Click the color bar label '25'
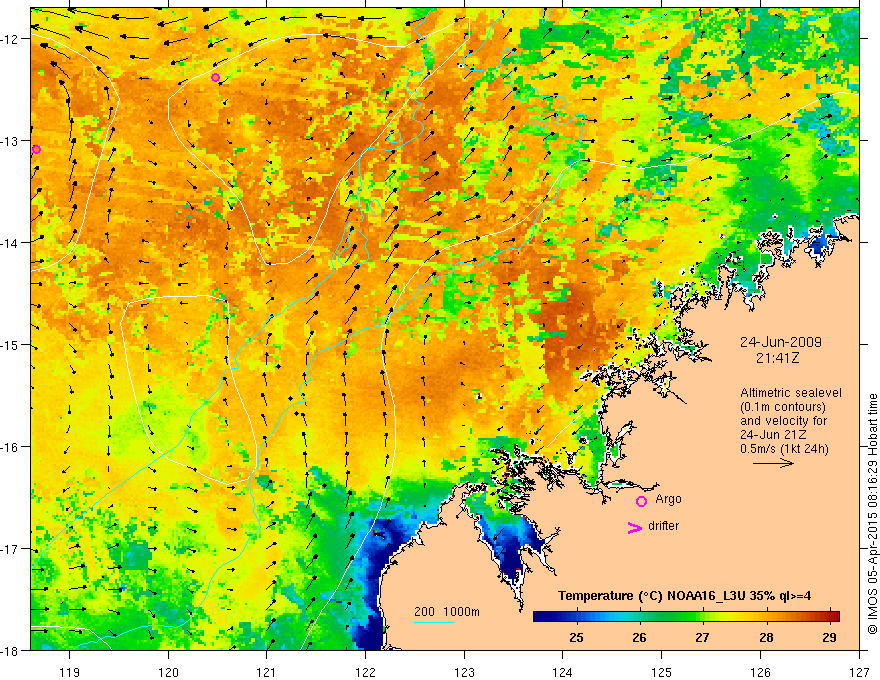The image size is (880, 680). coord(576,638)
